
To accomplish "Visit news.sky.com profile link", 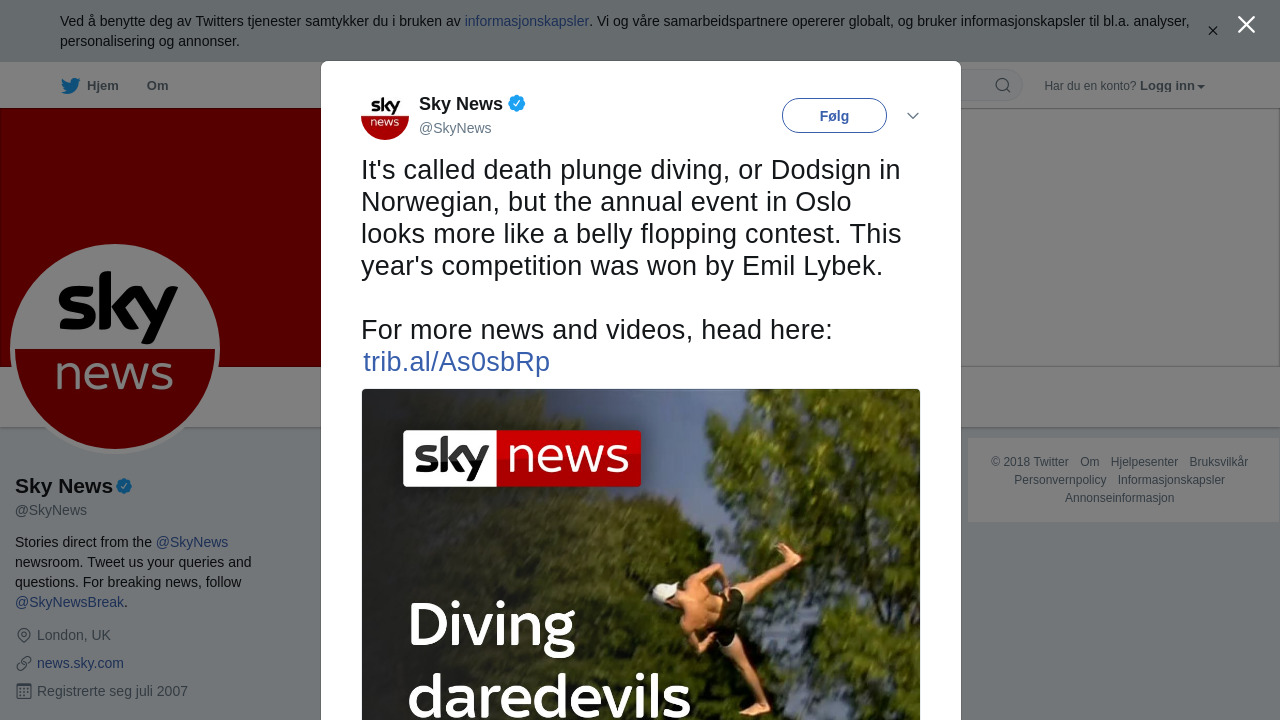I will tap(80, 663).
